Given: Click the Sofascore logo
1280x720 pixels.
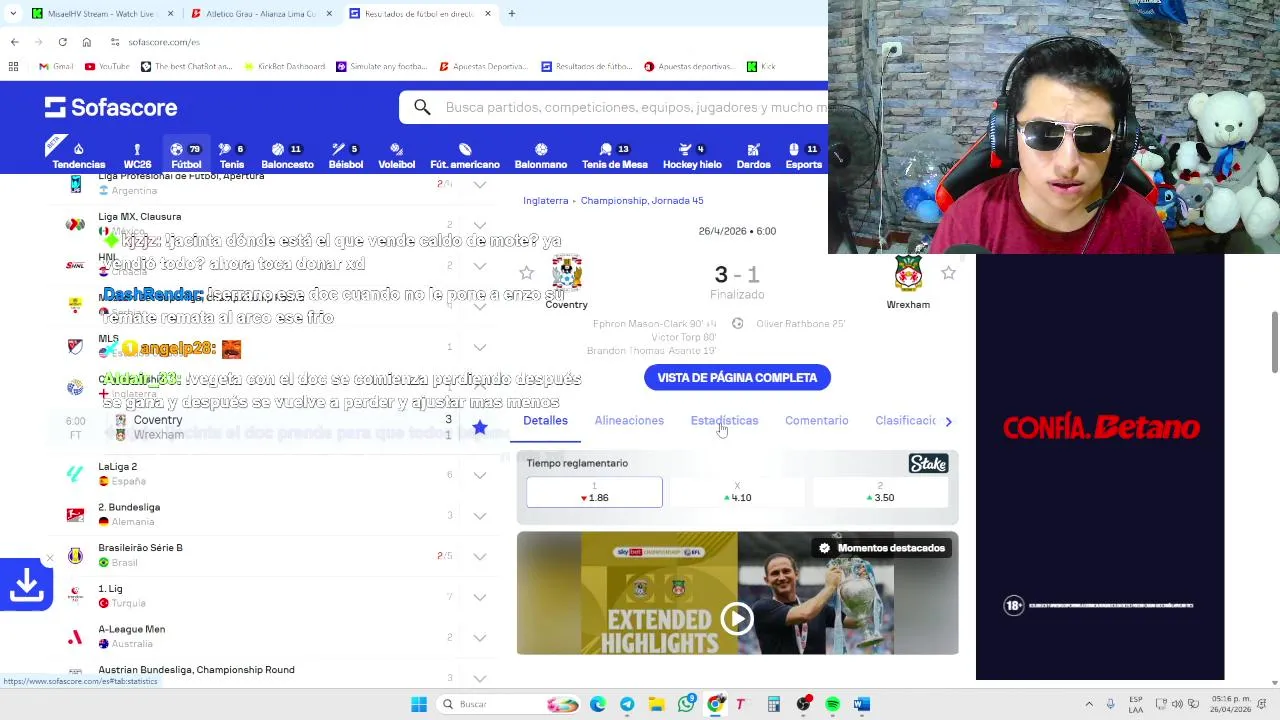Looking at the screenshot, I should [111, 107].
